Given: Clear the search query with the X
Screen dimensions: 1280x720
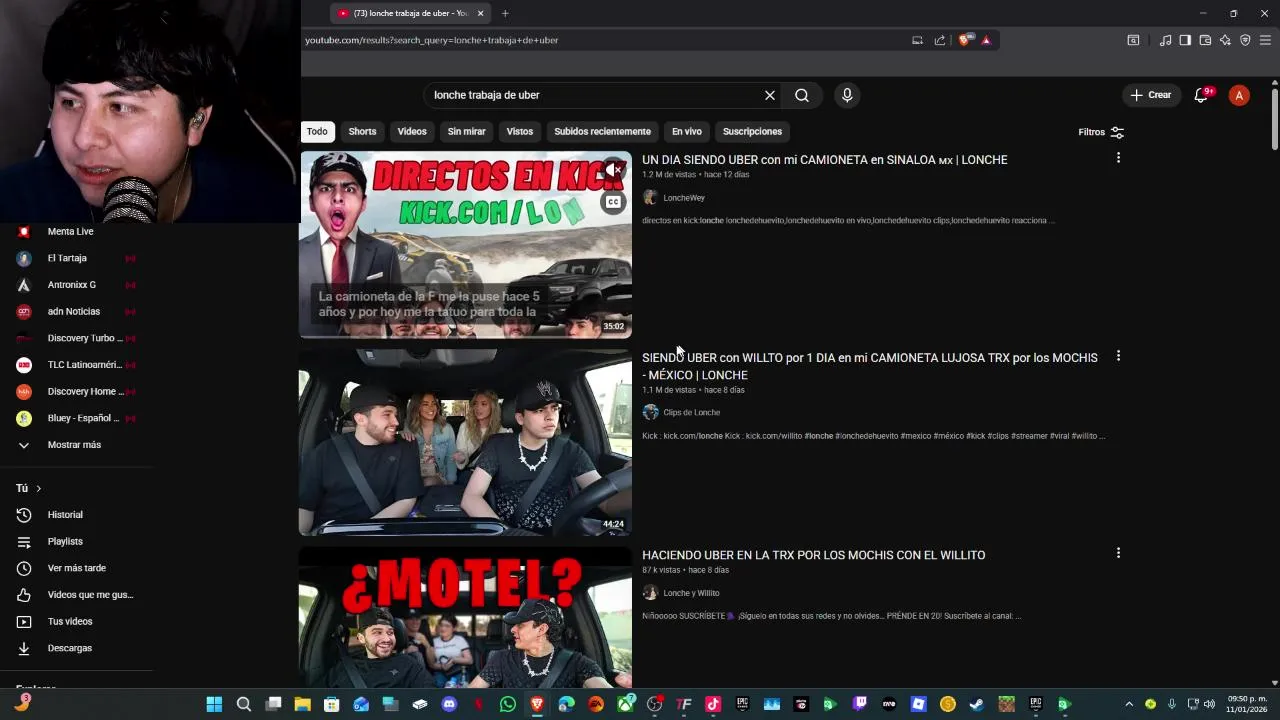Looking at the screenshot, I should pyautogui.click(x=770, y=95).
